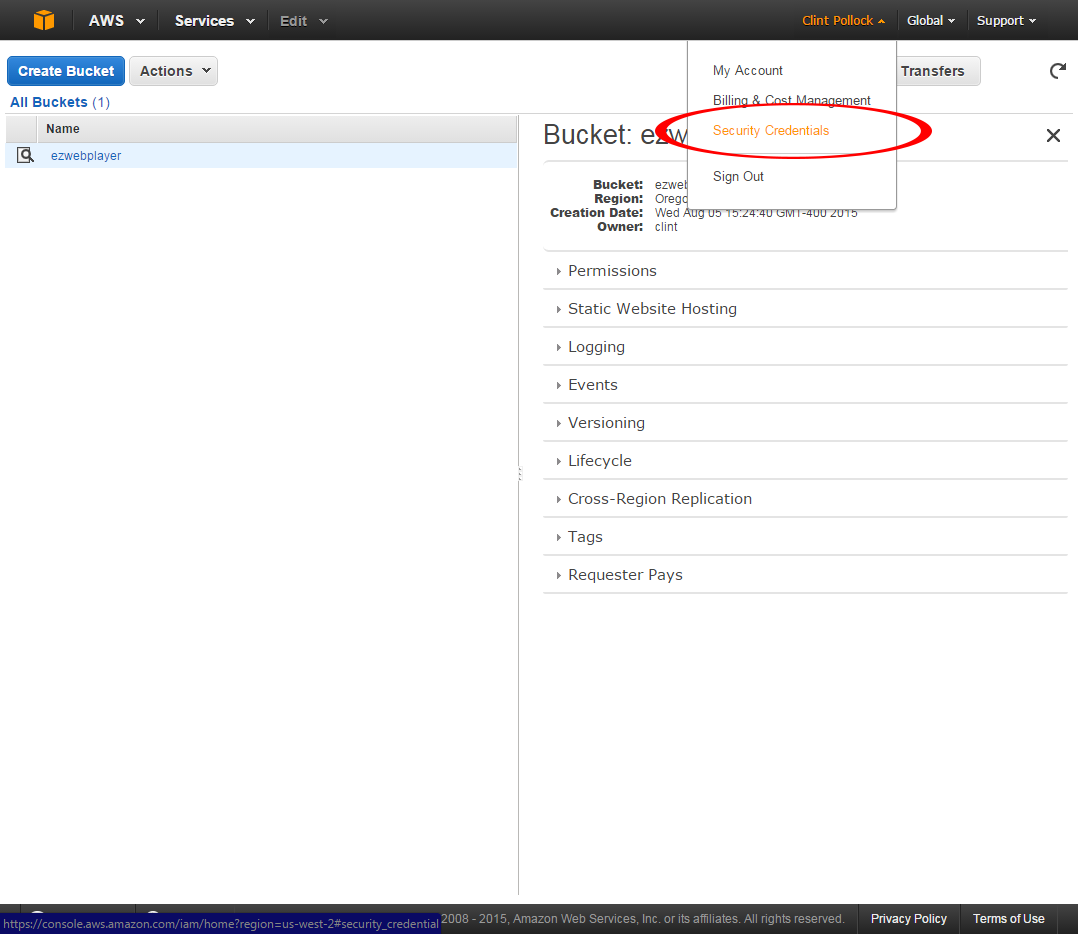This screenshot has height=934, width=1078.
Task: Click the refresh icon near Transfers
Action: coord(1057,71)
